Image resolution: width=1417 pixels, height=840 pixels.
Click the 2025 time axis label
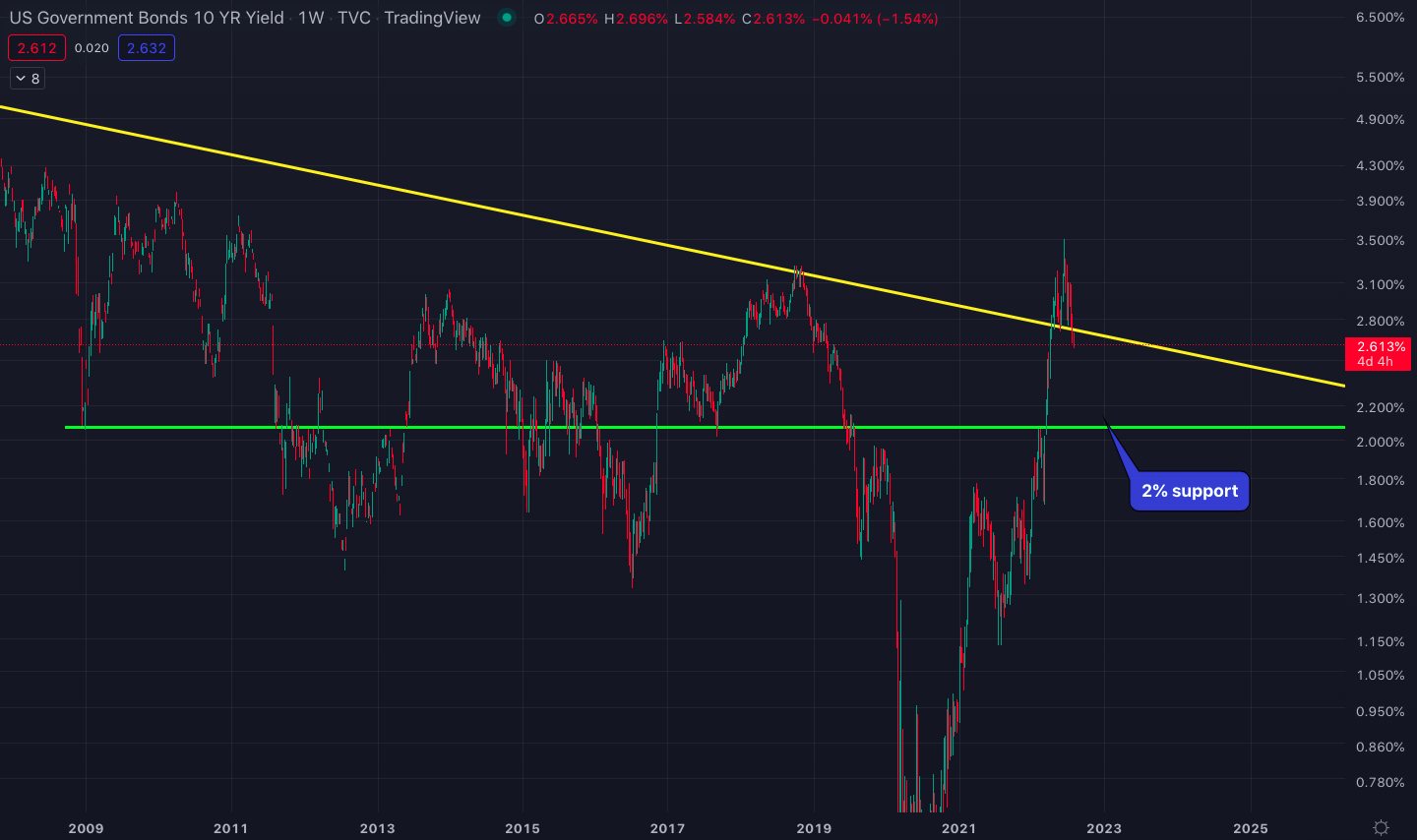pyautogui.click(x=1251, y=828)
